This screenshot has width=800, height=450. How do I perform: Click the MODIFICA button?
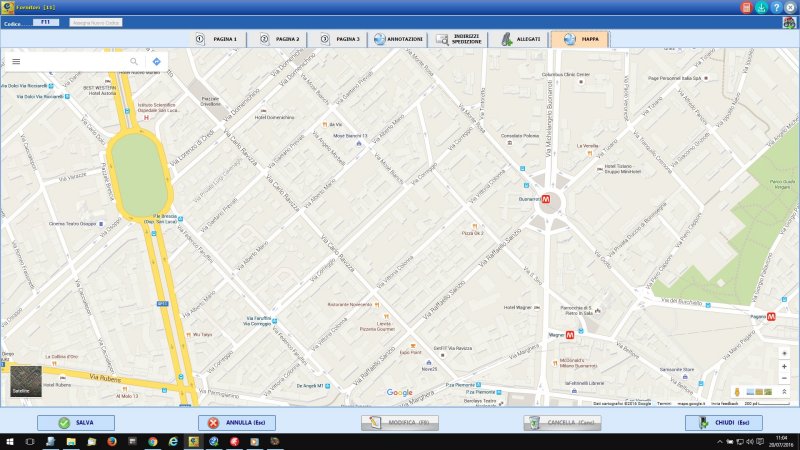pos(400,422)
